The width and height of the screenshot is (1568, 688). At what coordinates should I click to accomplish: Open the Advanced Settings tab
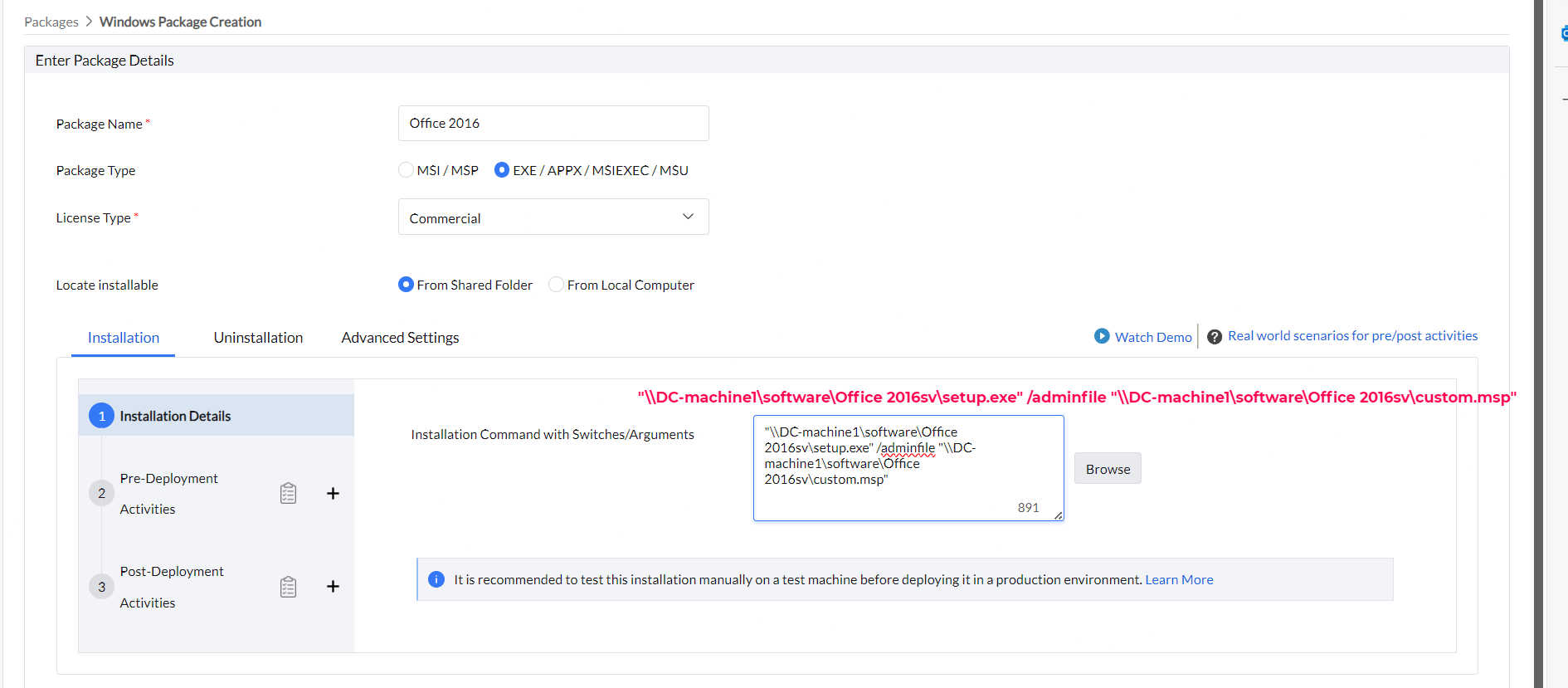click(x=400, y=338)
